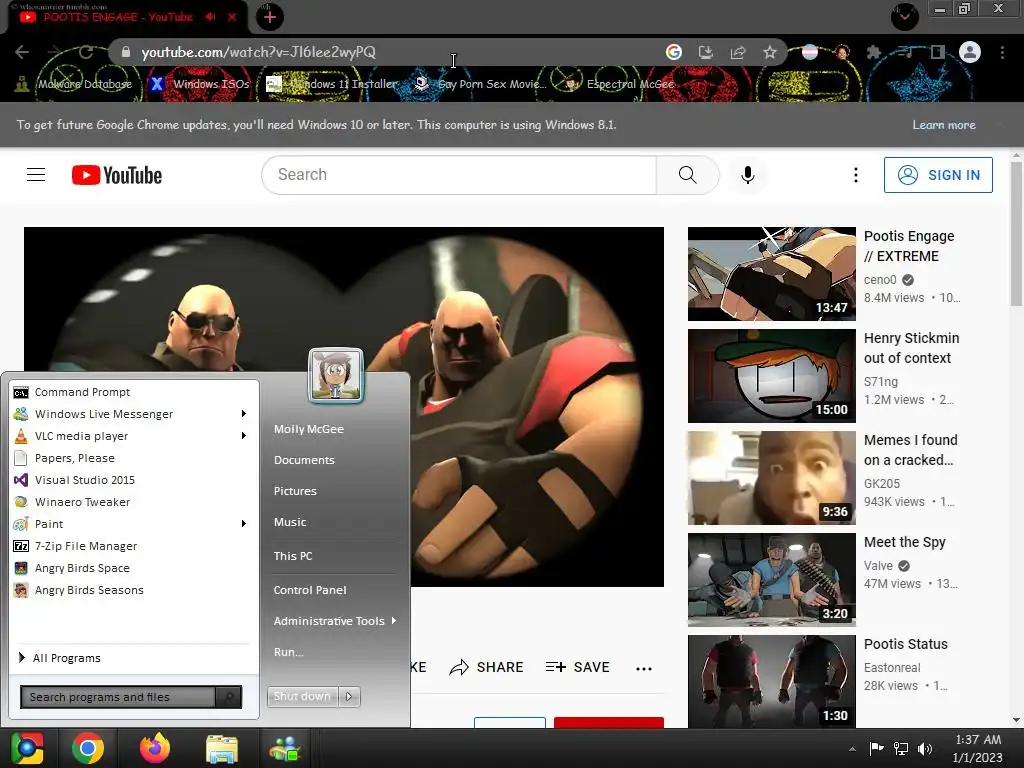Click Learn more in Chrome update bar
Viewport: 1024px width, 768px height.
pos(944,125)
